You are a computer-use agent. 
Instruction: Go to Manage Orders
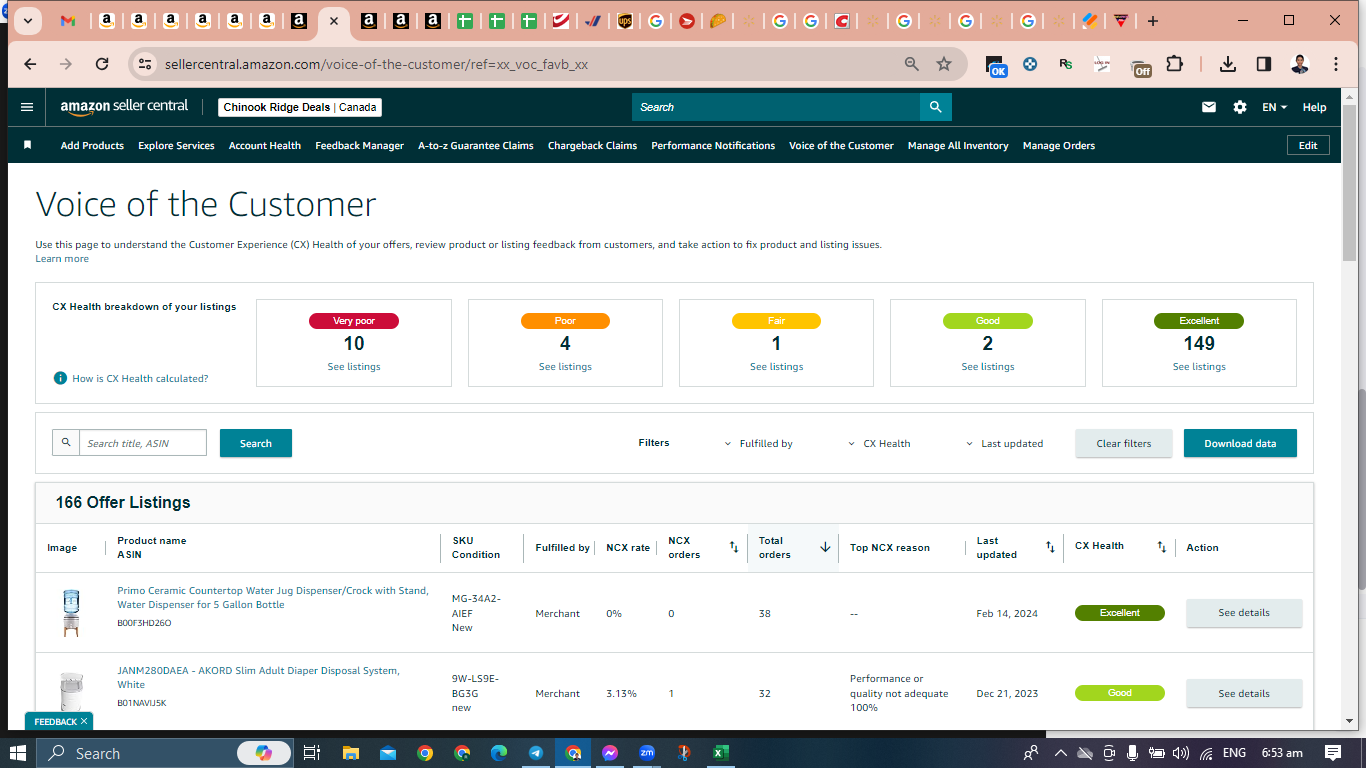(x=1059, y=145)
